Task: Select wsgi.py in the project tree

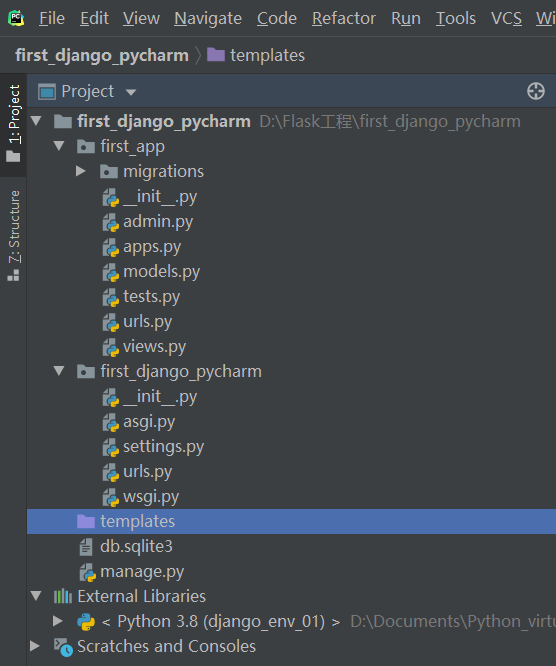Action: click(x=151, y=497)
